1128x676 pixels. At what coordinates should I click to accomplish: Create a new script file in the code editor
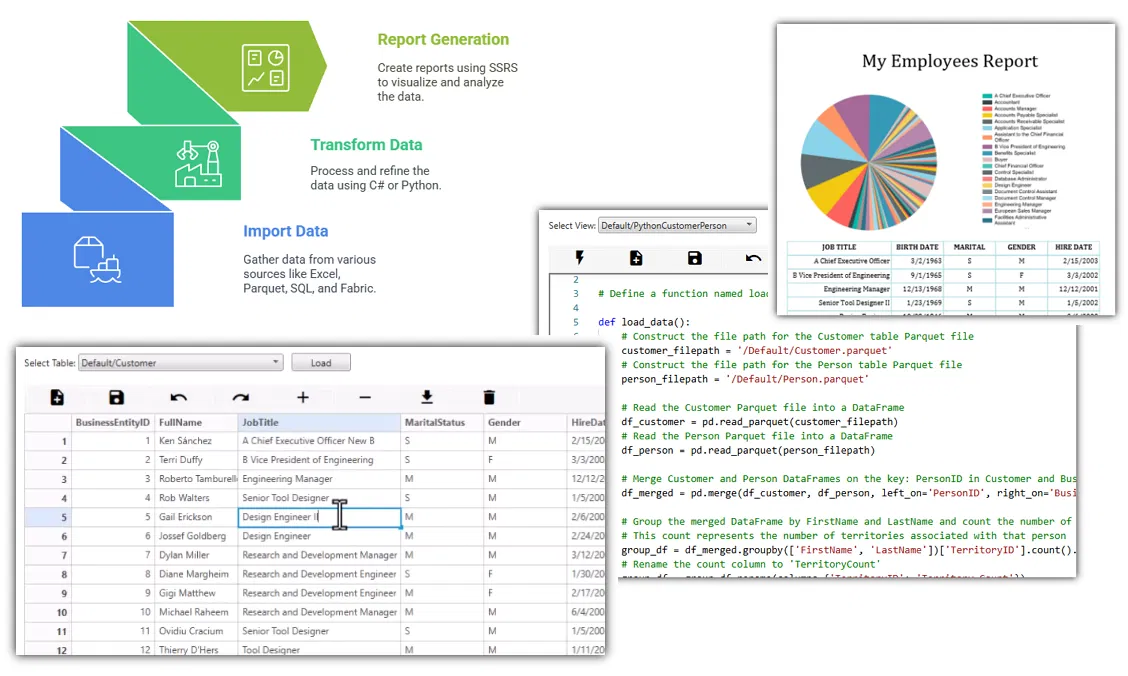636,258
